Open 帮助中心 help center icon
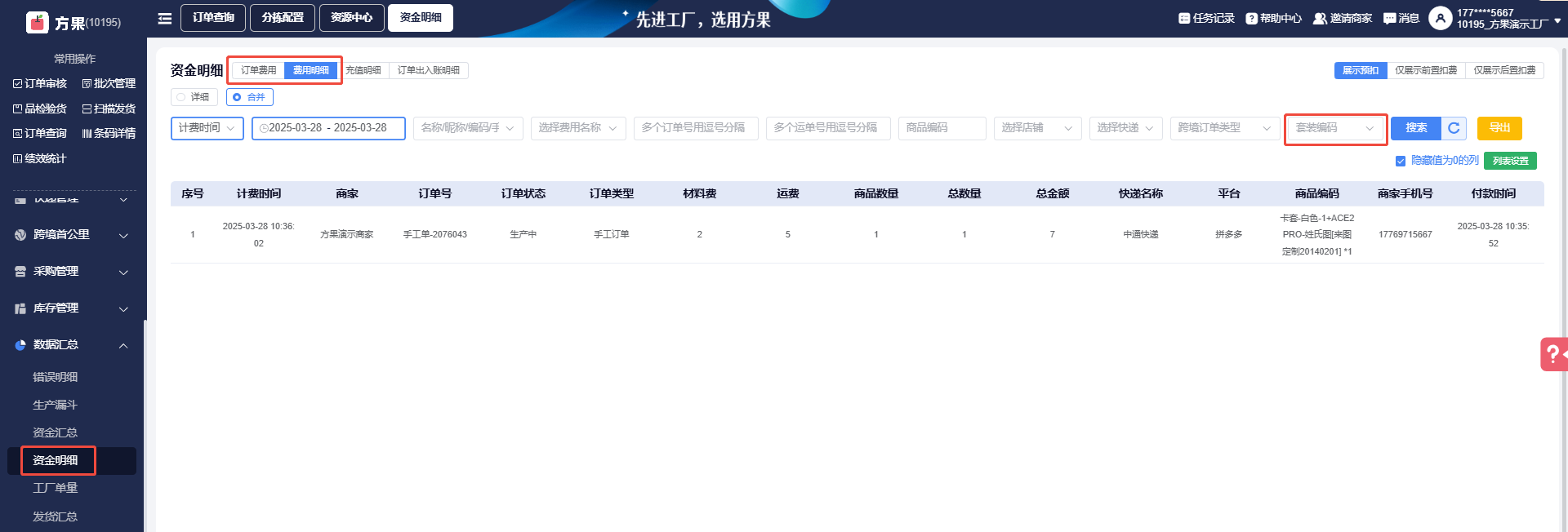Image resolution: width=1568 pixels, height=532 pixels. coord(1251,18)
